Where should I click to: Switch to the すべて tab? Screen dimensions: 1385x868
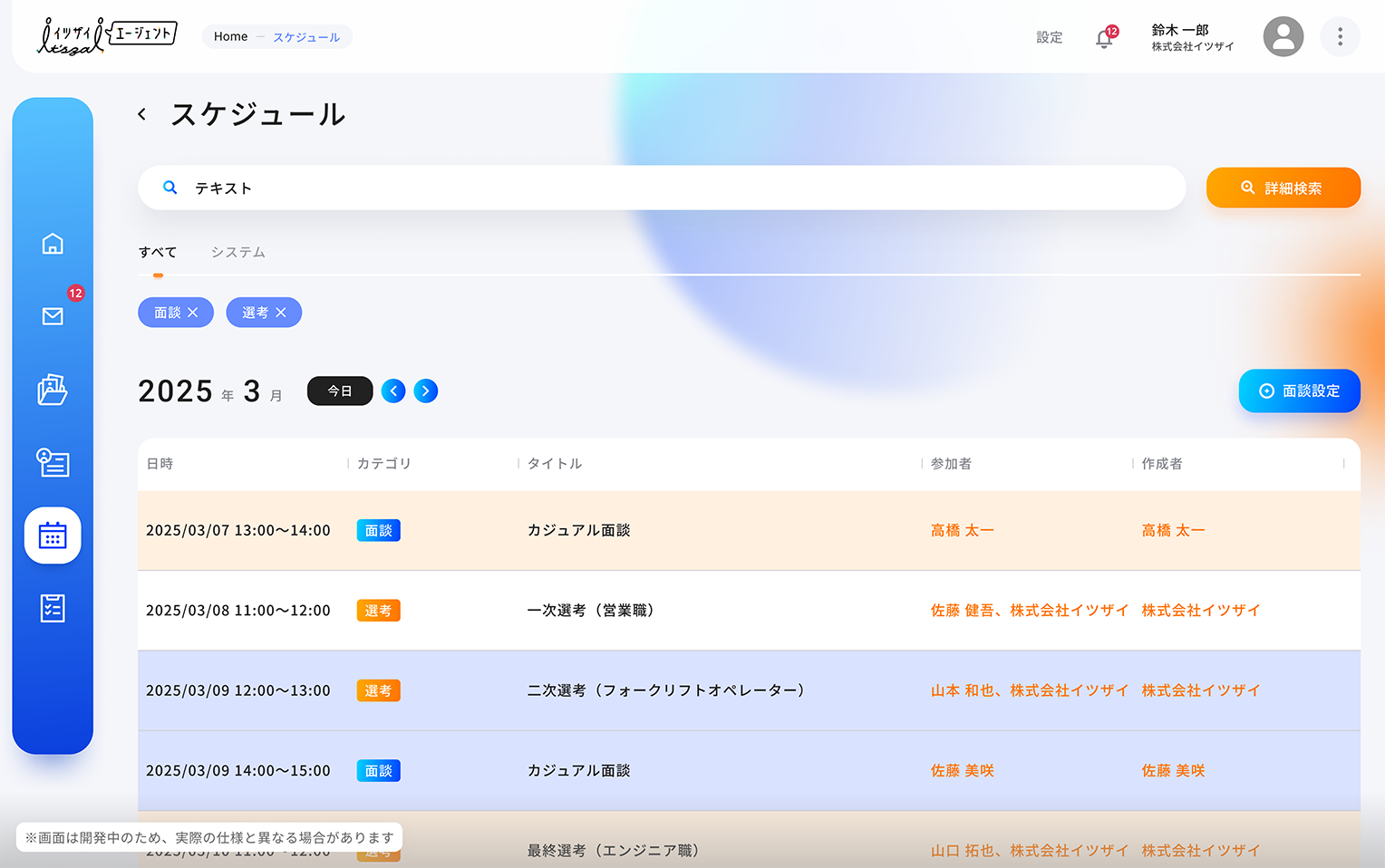click(158, 252)
